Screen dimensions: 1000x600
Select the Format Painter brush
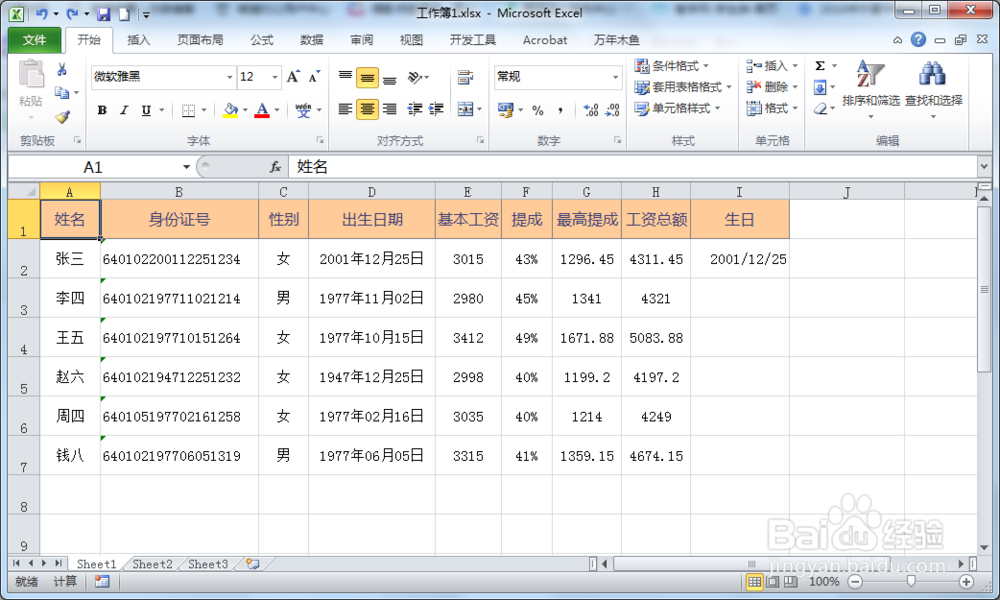[x=62, y=117]
